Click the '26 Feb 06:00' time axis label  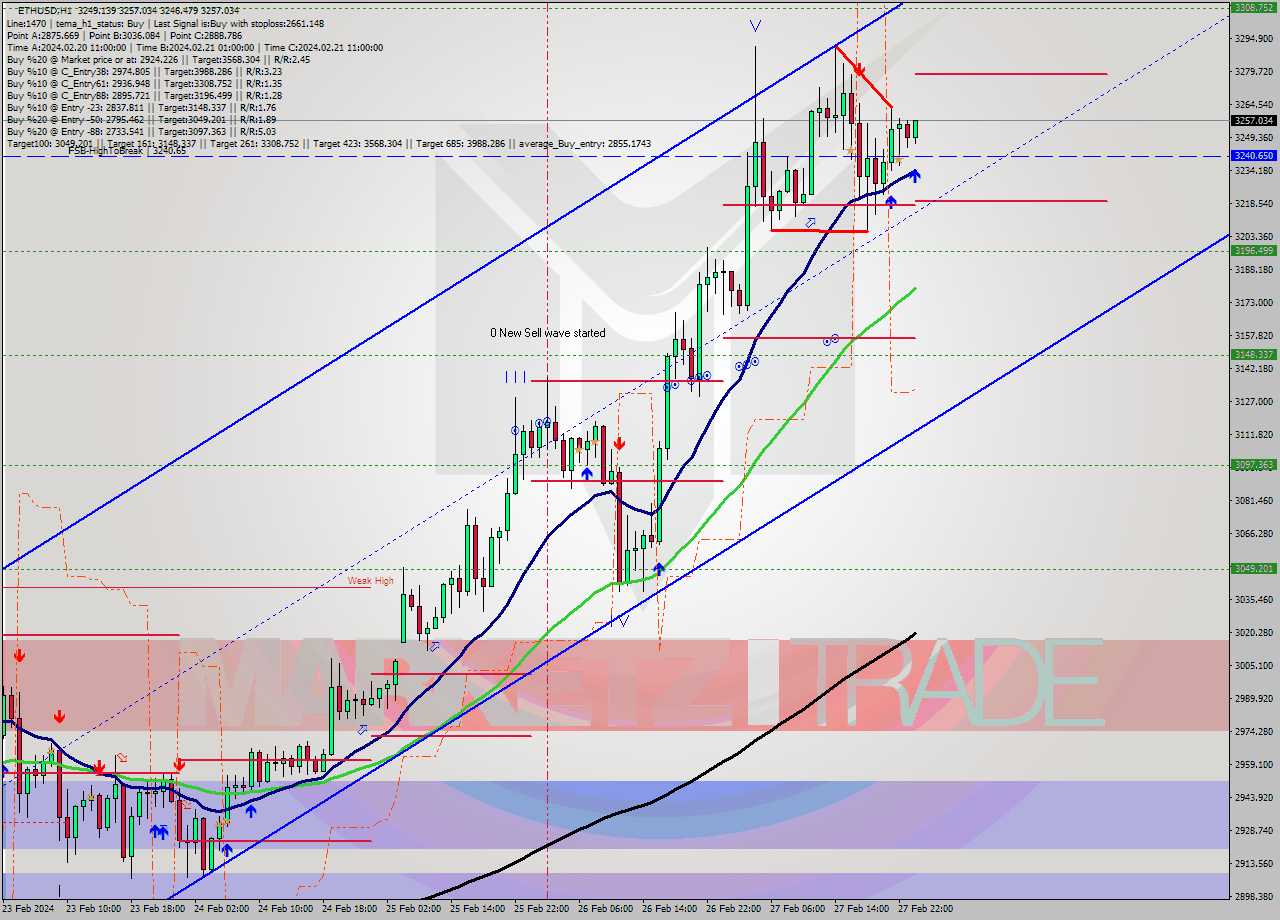tap(606, 909)
